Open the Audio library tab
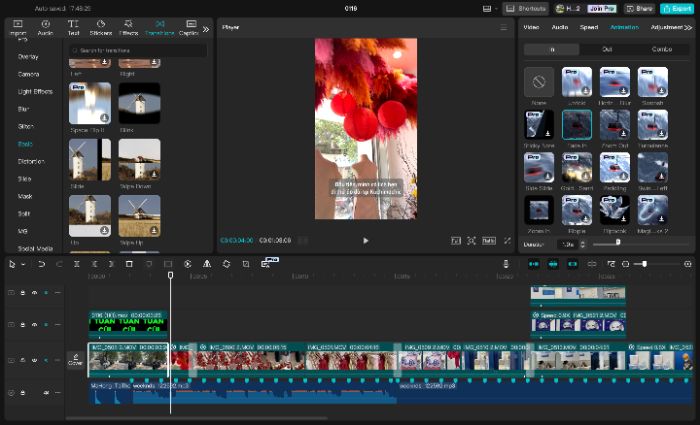This screenshot has height=425, width=700. pyautogui.click(x=46, y=27)
